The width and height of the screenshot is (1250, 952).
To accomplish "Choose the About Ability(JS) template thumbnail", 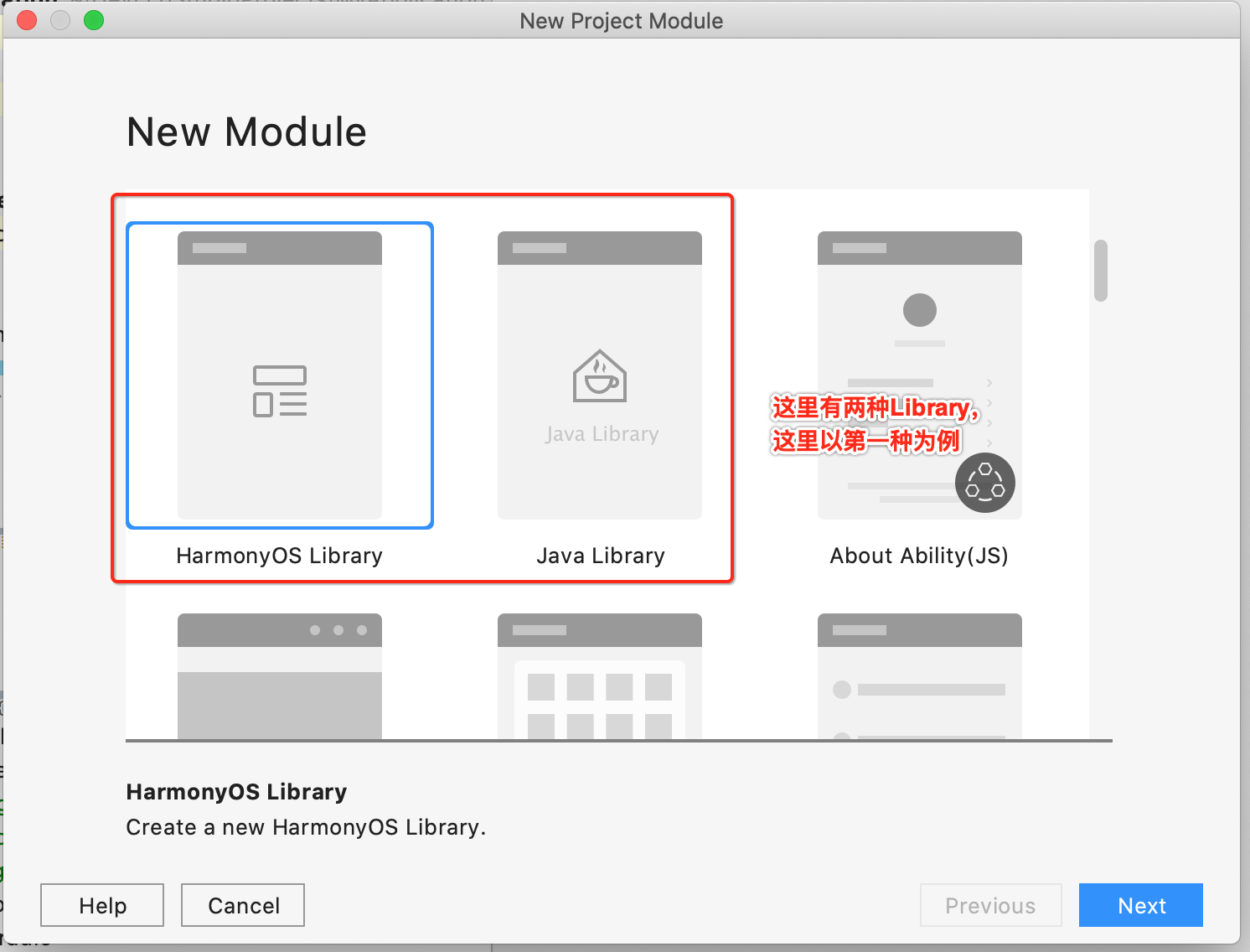I will 920,375.
